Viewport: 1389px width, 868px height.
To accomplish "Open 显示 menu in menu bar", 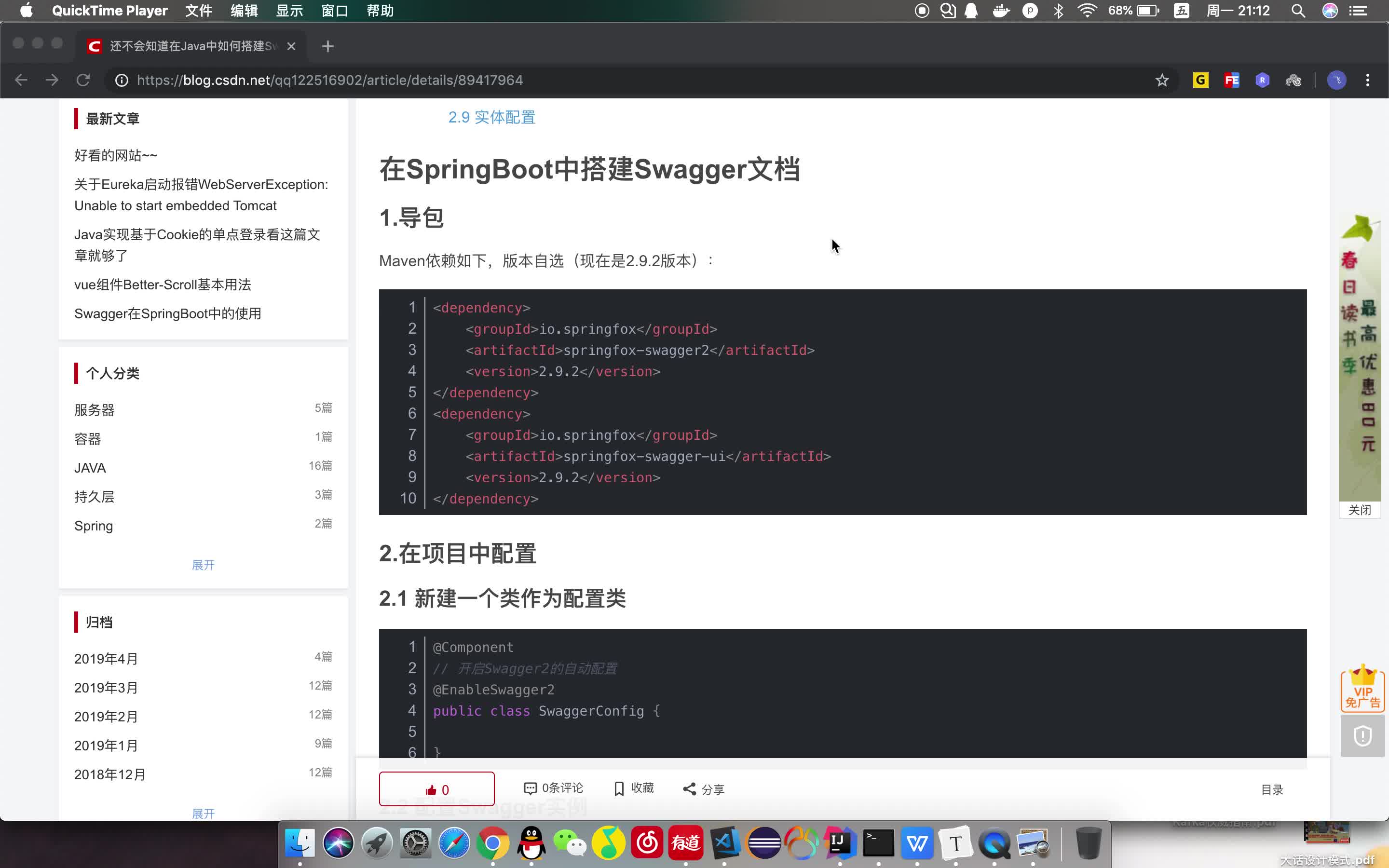I will [289, 10].
